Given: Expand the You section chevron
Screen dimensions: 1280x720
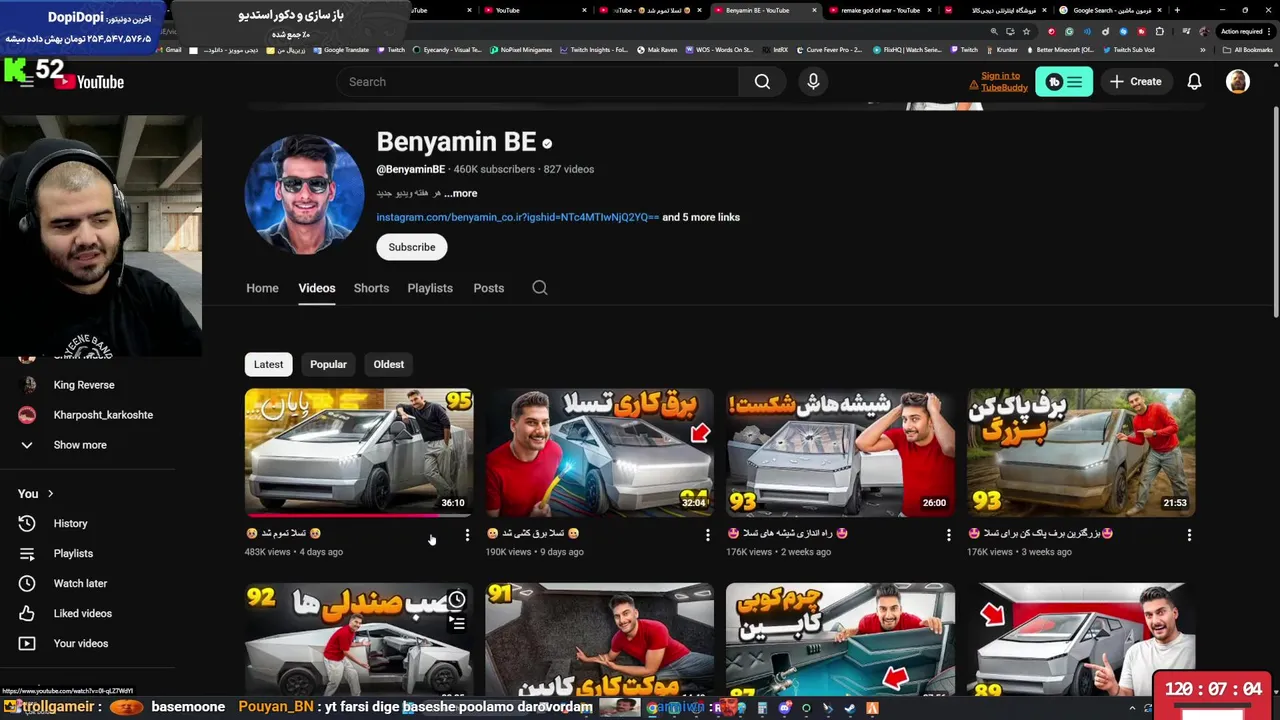Looking at the screenshot, I should click(50, 493).
